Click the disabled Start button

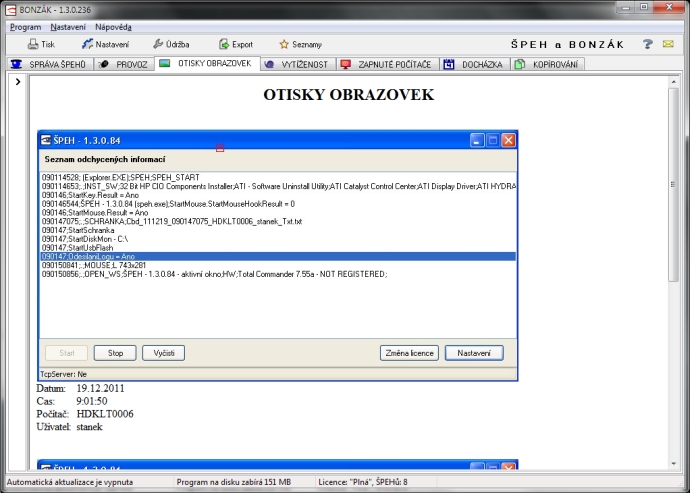tap(66, 353)
